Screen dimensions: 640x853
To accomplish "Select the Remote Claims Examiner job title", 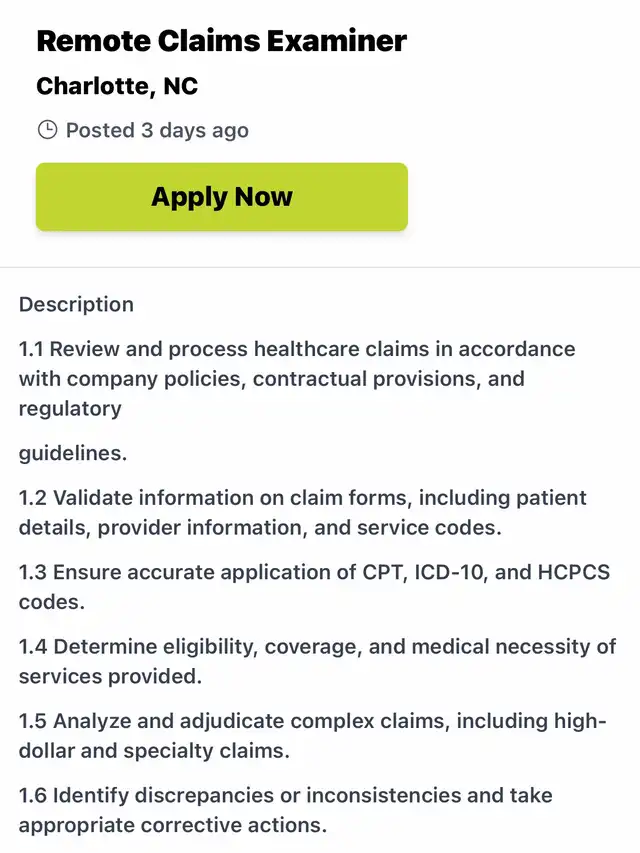I will pyautogui.click(x=221, y=41).
